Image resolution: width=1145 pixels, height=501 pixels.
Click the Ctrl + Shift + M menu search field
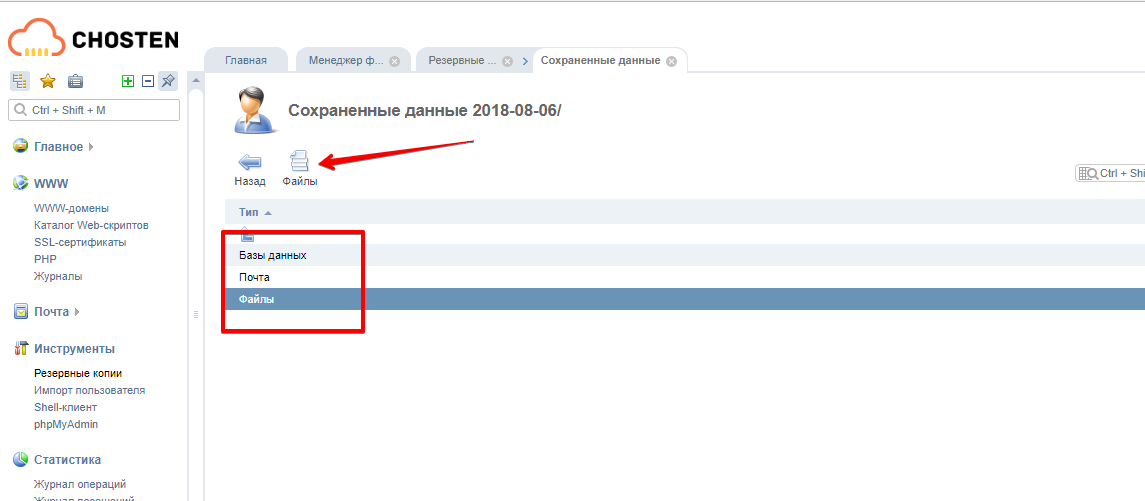93,110
